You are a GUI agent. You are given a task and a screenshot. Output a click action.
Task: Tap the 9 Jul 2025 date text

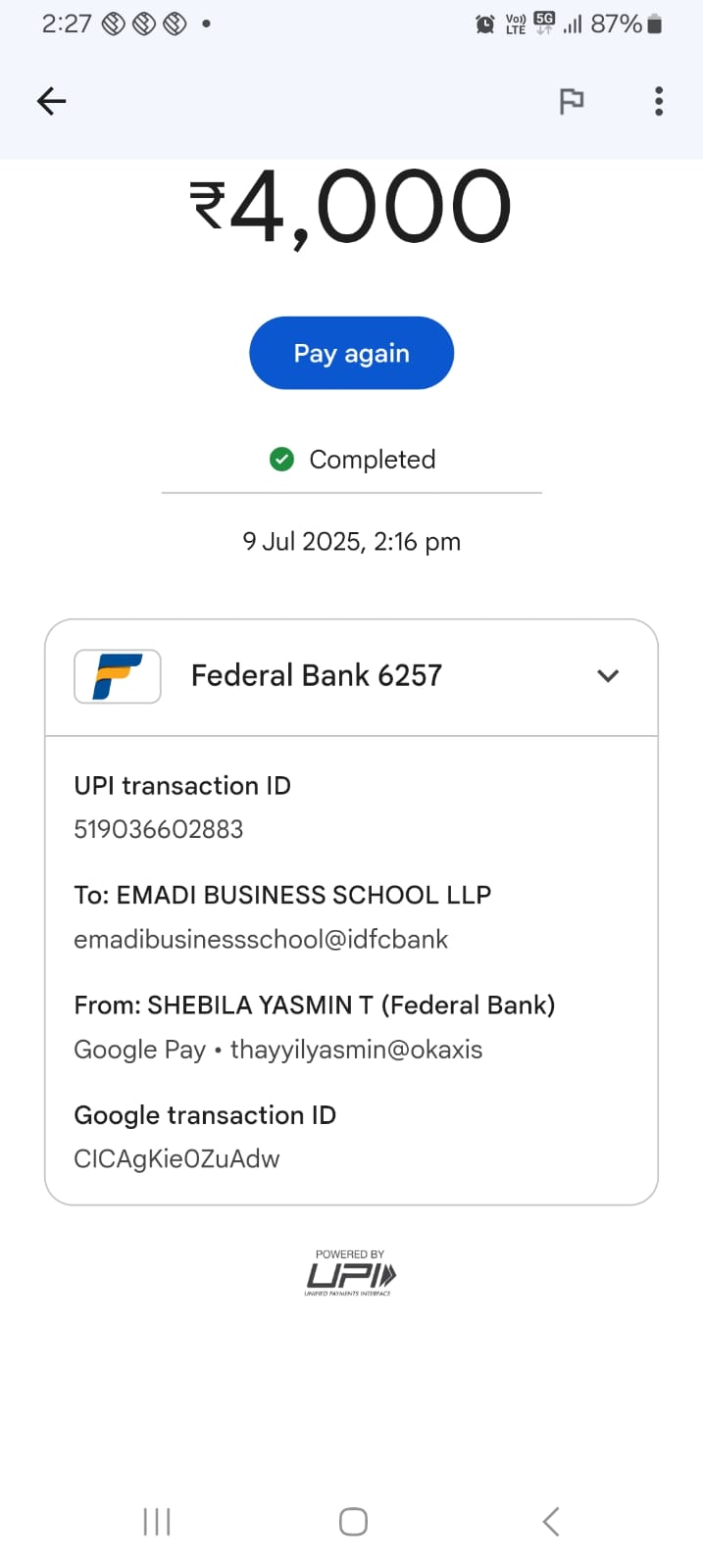351,542
